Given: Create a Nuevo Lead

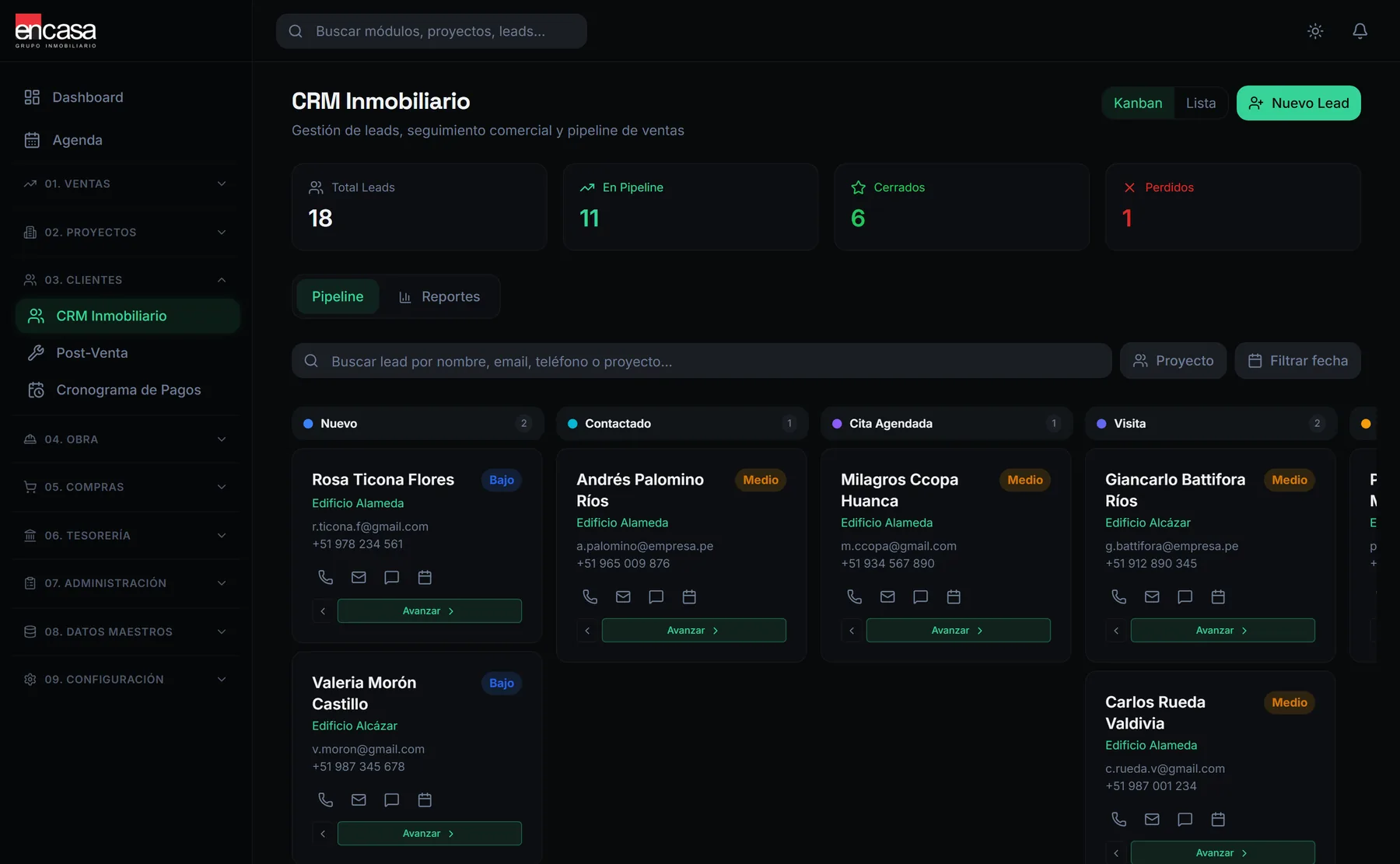Looking at the screenshot, I should click(1298, 103).
